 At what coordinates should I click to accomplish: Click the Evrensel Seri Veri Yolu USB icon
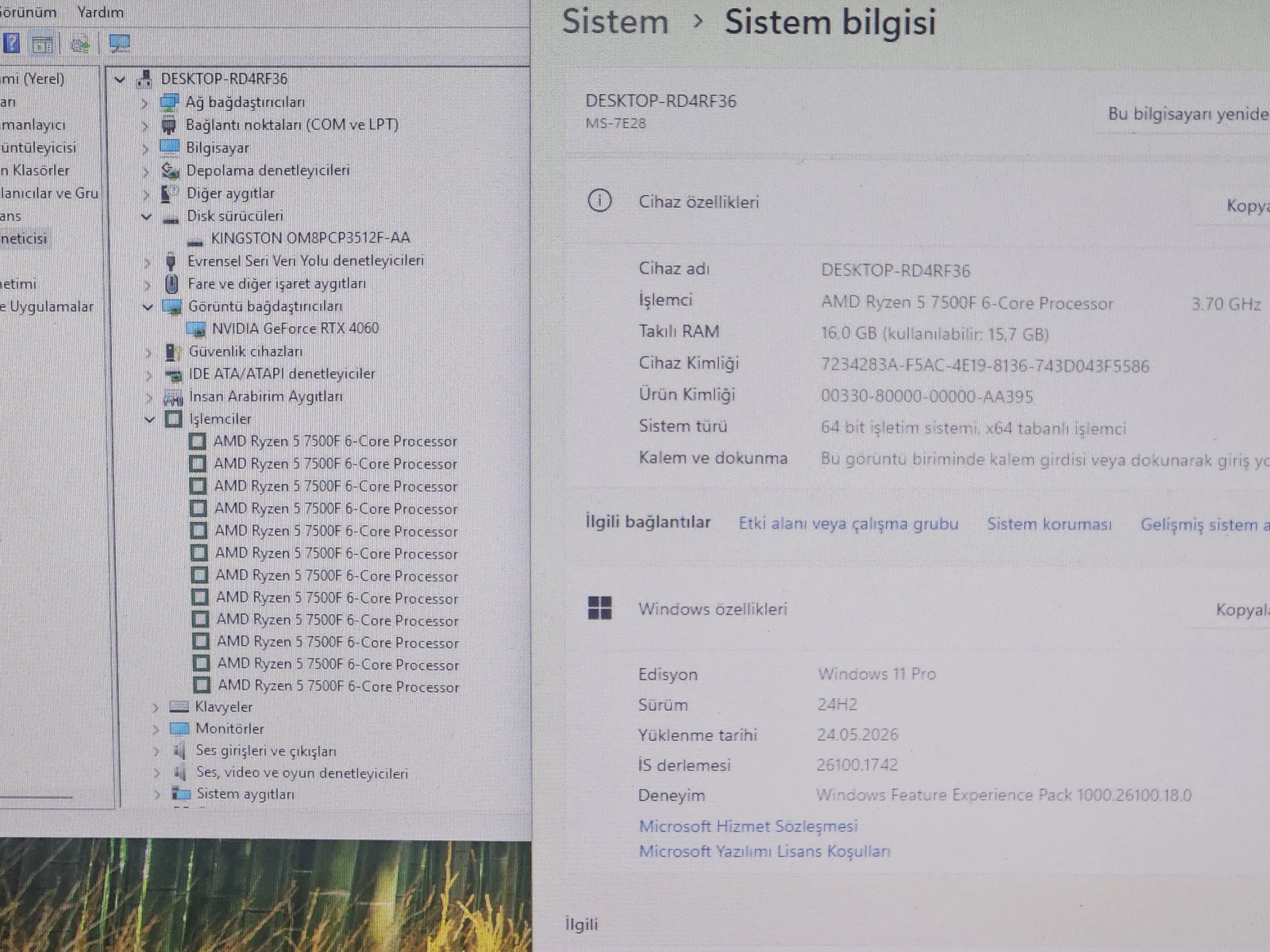171,261
